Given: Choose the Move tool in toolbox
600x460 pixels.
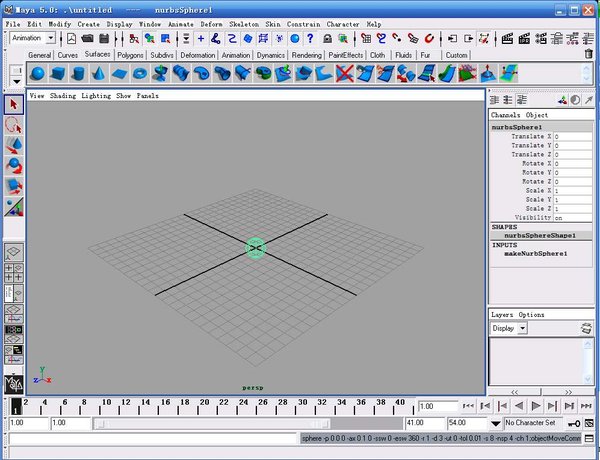Looking at the screenshot, I should [14, 146].
